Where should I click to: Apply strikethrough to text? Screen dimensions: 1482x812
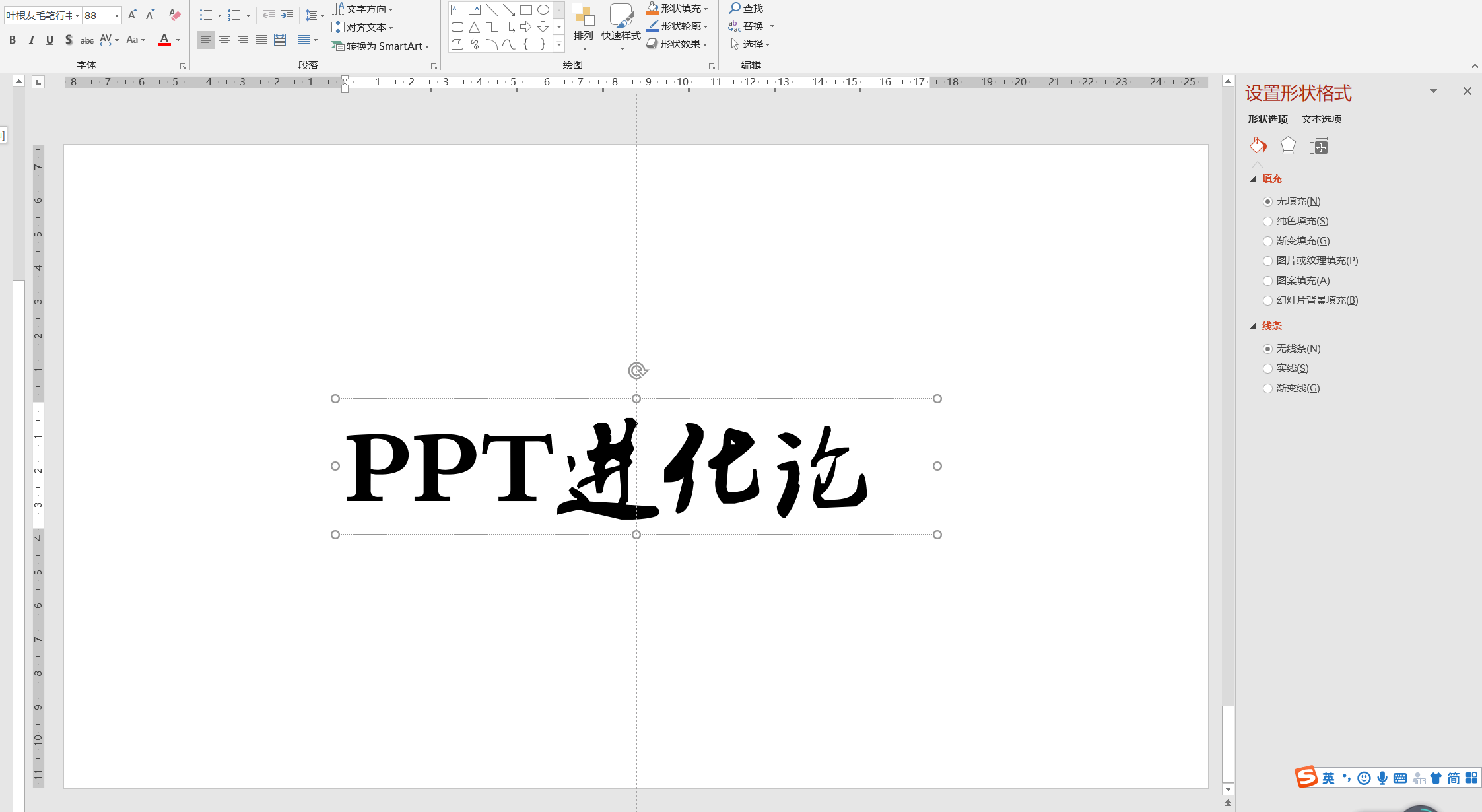86,40
